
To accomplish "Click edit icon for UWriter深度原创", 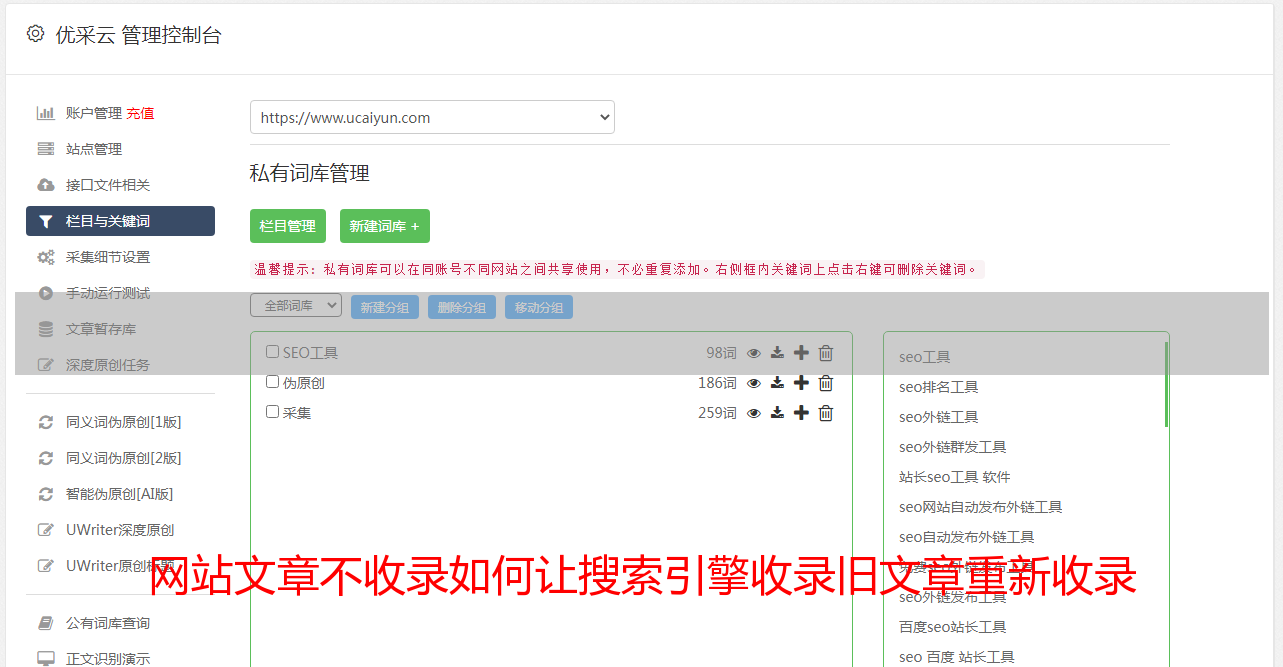I will point(46,530).
